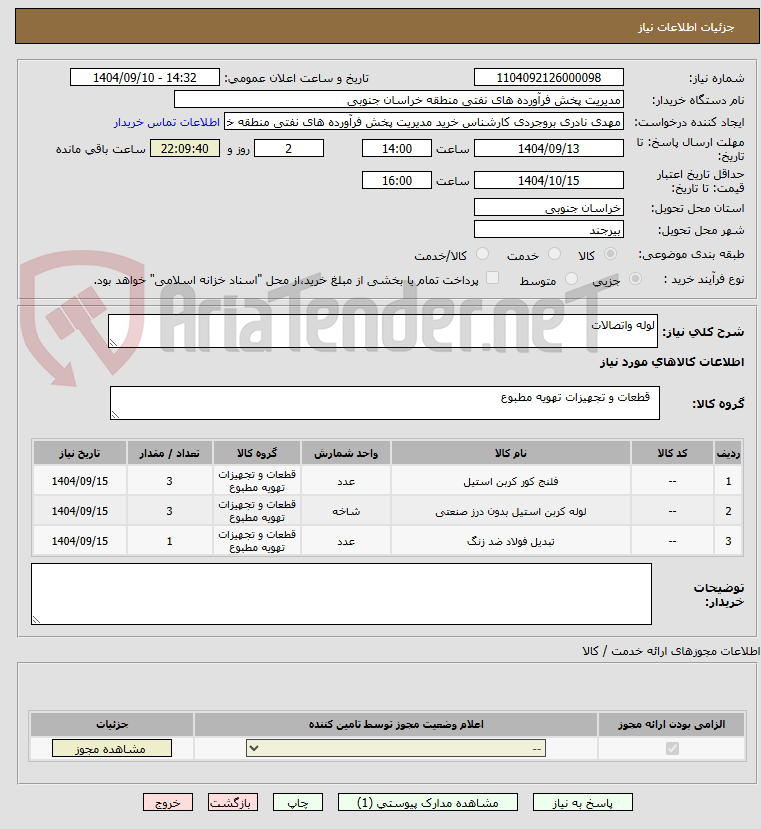Open اطلاعات تماس خریدار link
This screenshot has height=829, width=761.
coord(167,122)
